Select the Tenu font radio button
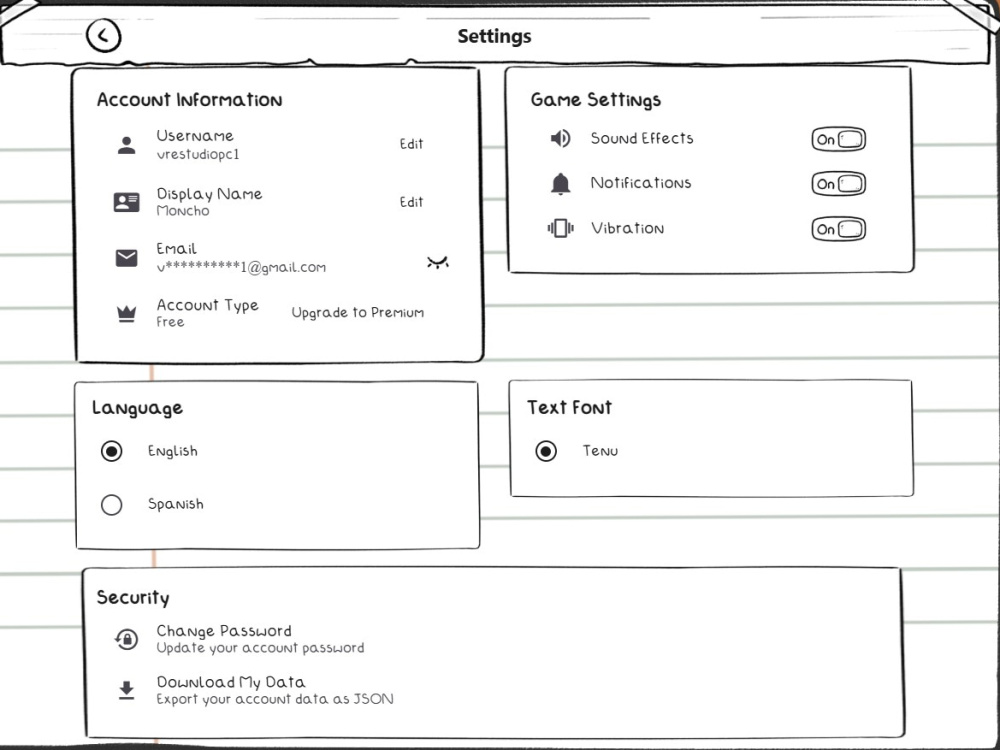Screen dimensions: 1000x750 546,451
